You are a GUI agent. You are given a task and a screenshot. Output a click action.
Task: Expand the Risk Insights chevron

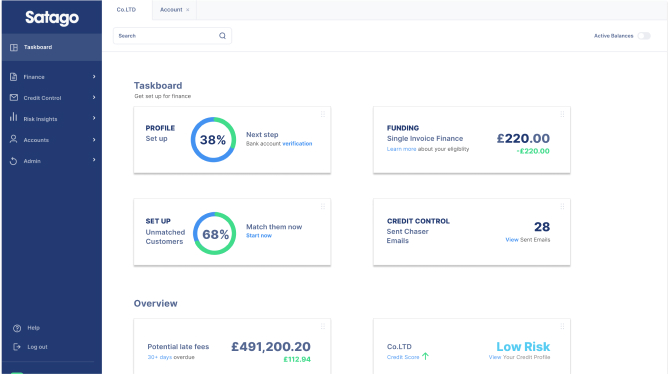[94, 119]
